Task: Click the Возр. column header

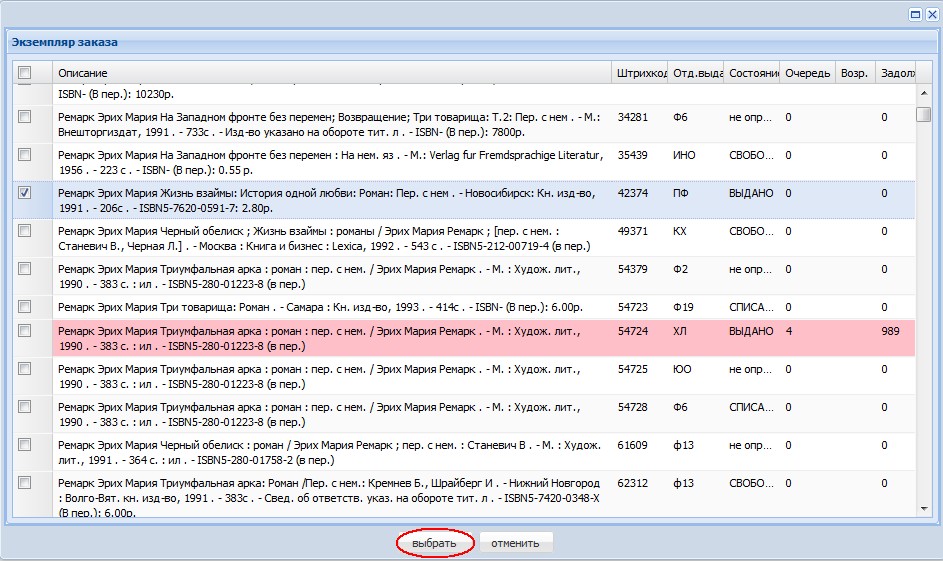Action: pos(855,73)
